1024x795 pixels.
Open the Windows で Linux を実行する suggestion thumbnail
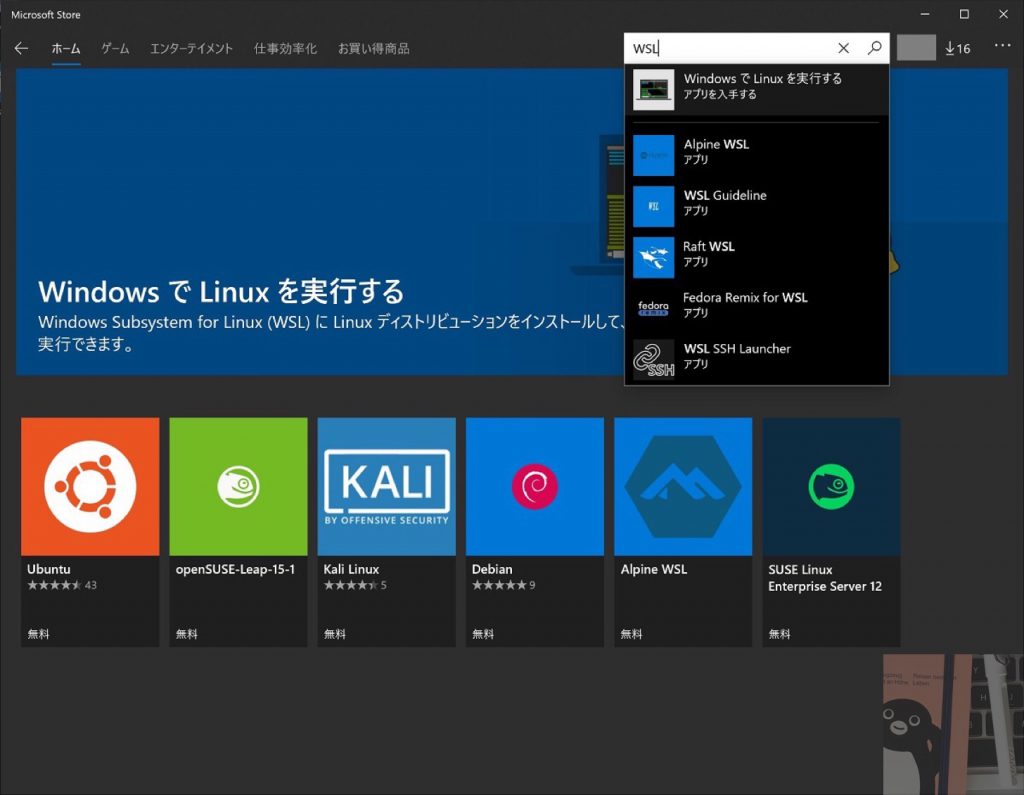click(x=653, y=89)
